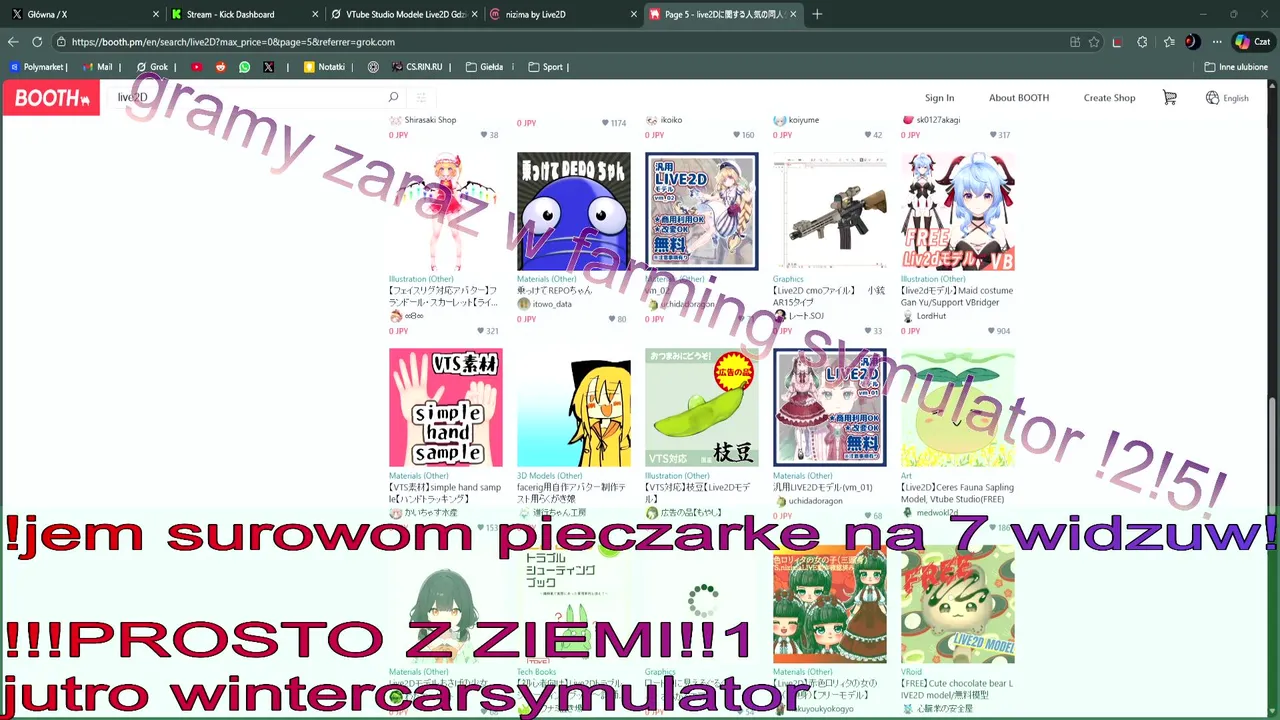Click Sign In link

939,98
